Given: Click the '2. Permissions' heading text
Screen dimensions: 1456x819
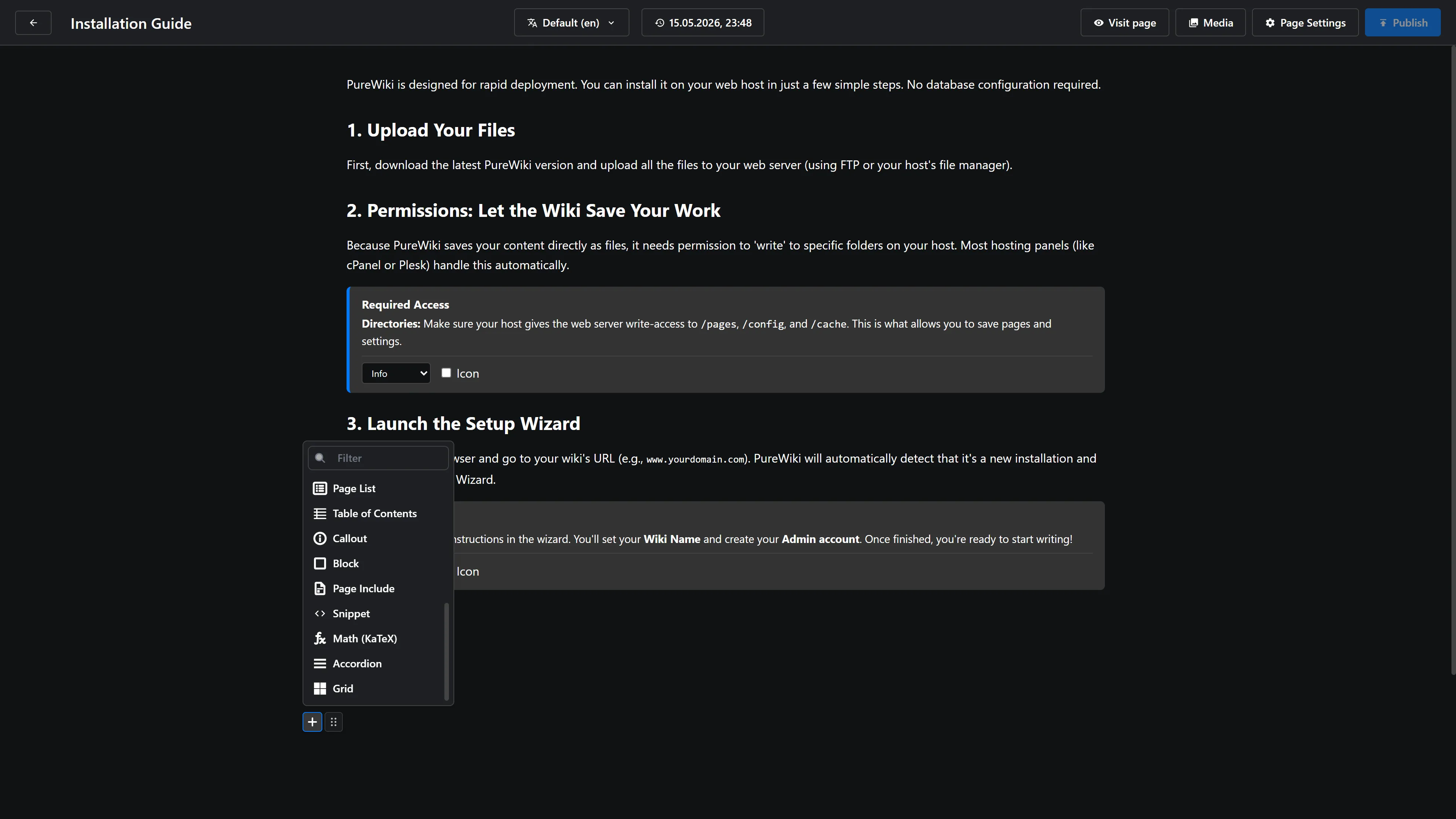Looking at the screenshot, I should (533, 211).
